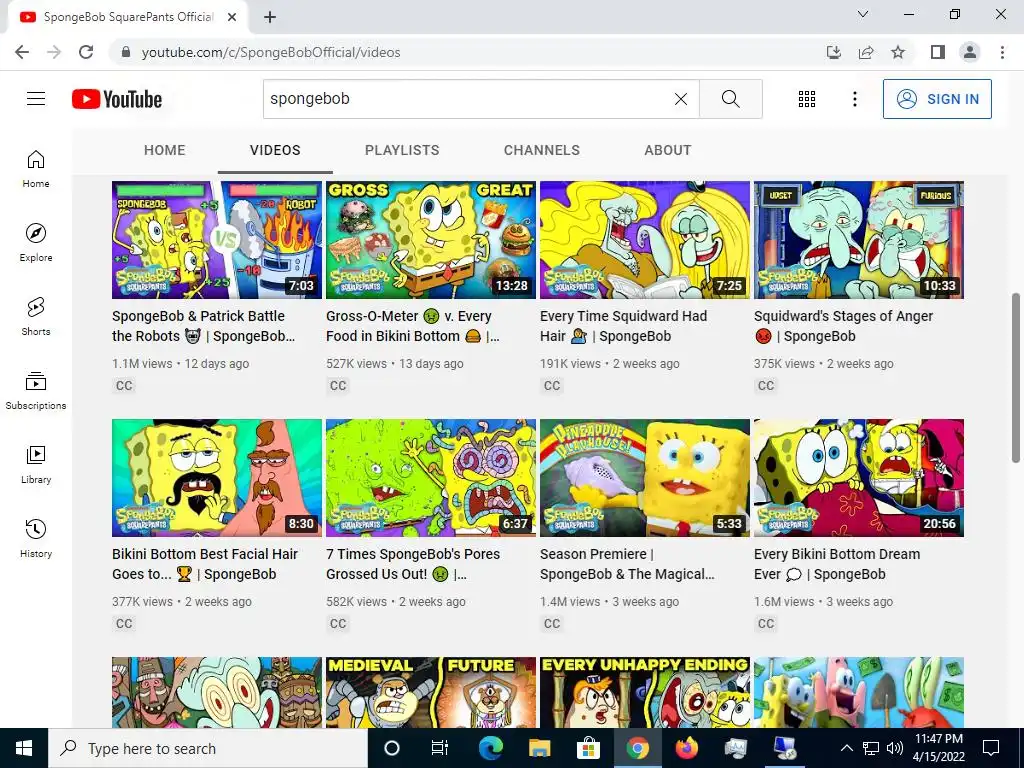1024x768 pixels.
Task: Open the Windows Start menu
Action: (24, 748)
